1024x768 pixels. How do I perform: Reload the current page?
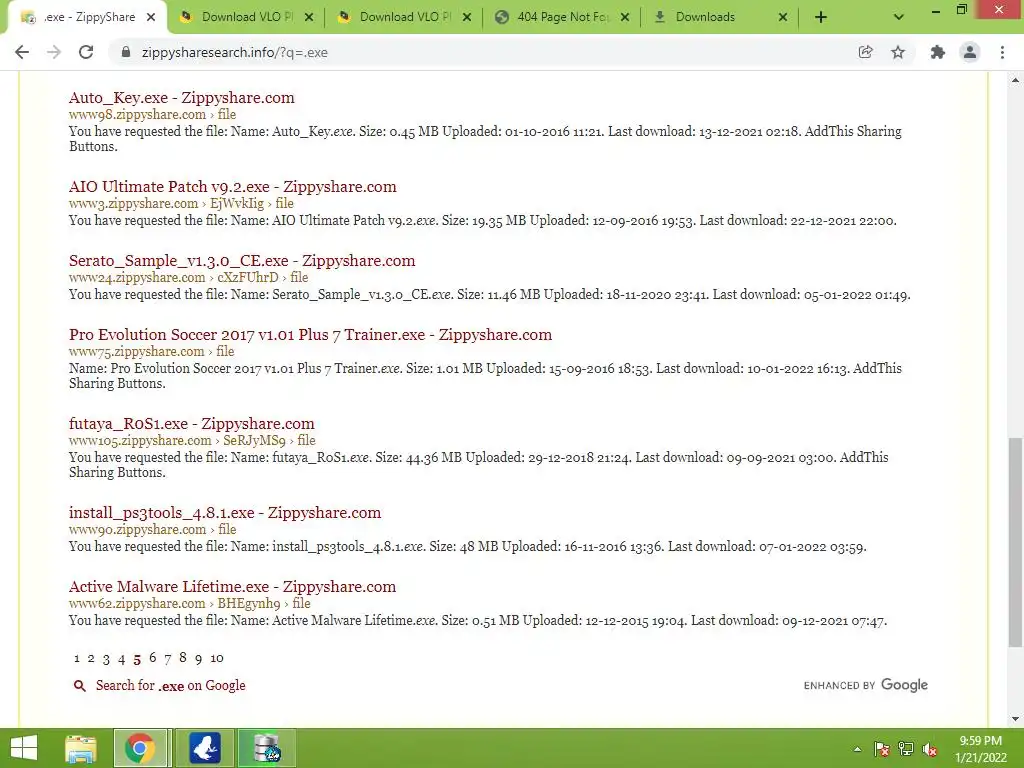(x=86, y=52)
